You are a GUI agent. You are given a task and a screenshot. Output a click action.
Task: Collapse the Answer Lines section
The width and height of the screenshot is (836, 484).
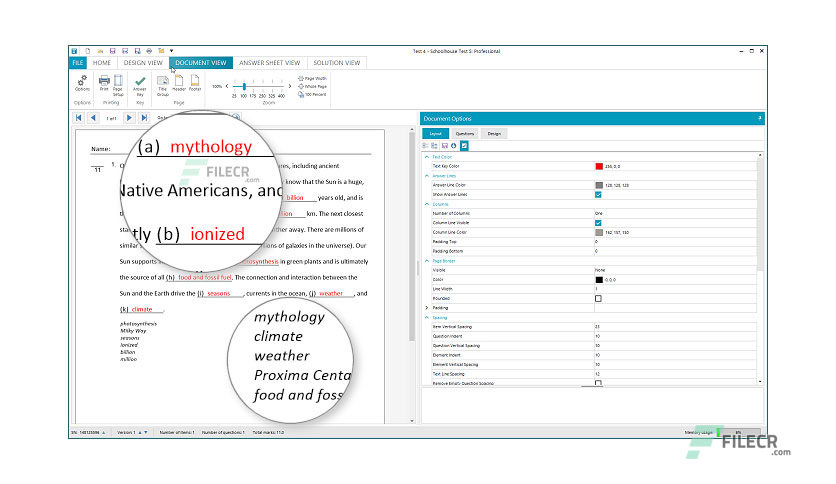pos(427,176)
